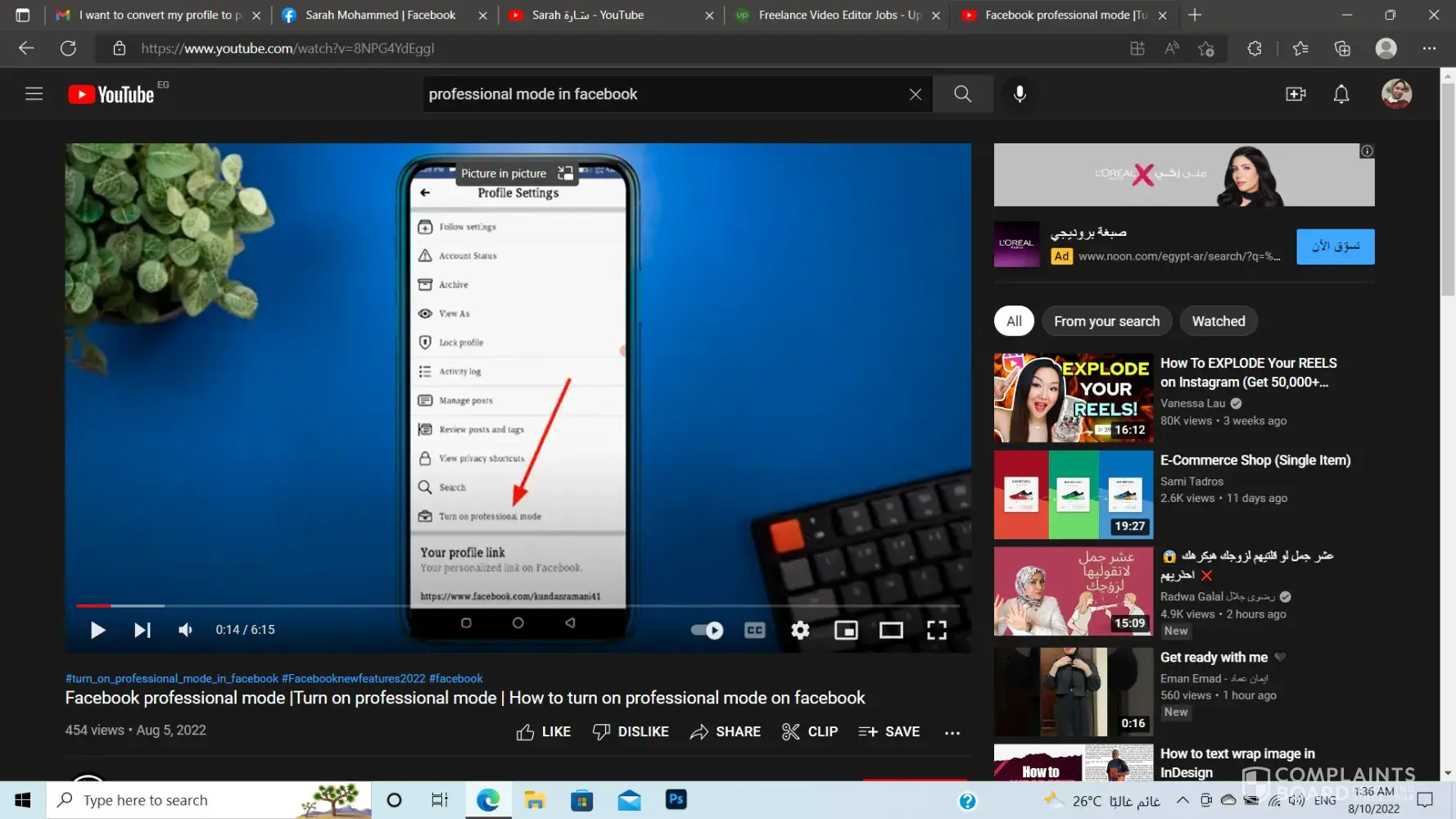Viewport: 1456px width, 819px height.
Task: Enter fullscreen mode on the video
Action: click(x=936, y=630)
